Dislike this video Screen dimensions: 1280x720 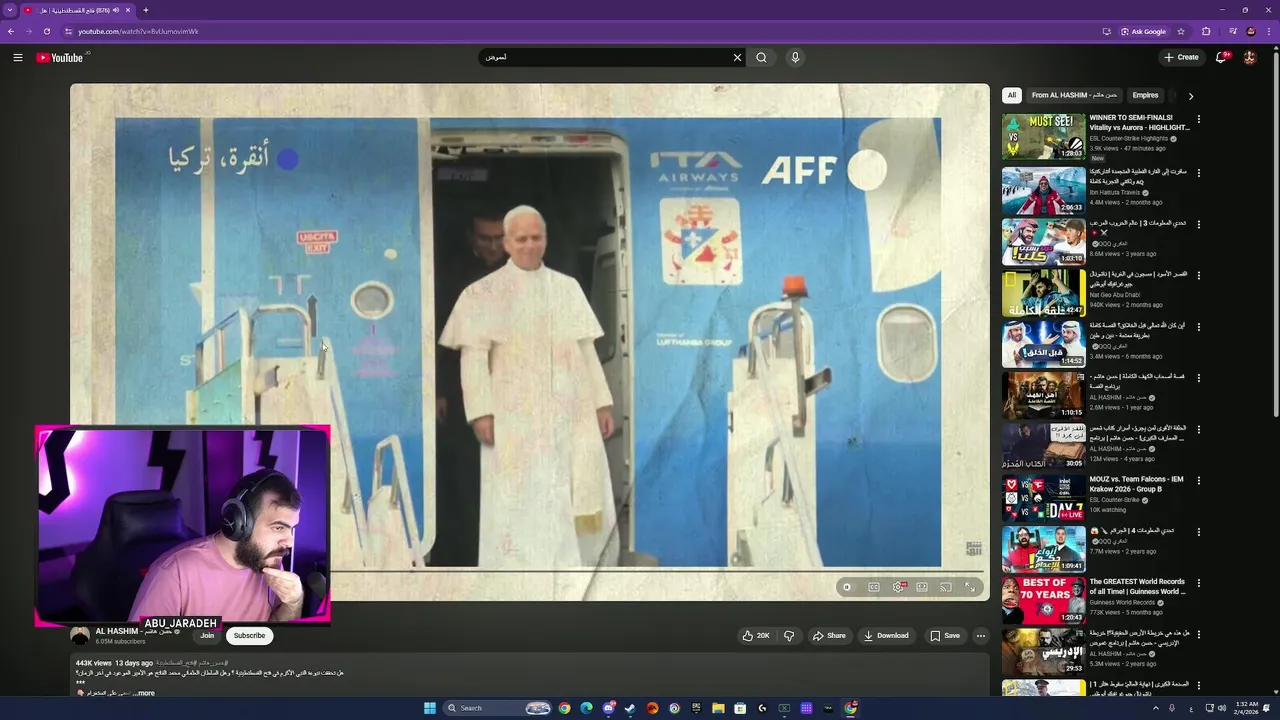789,635
